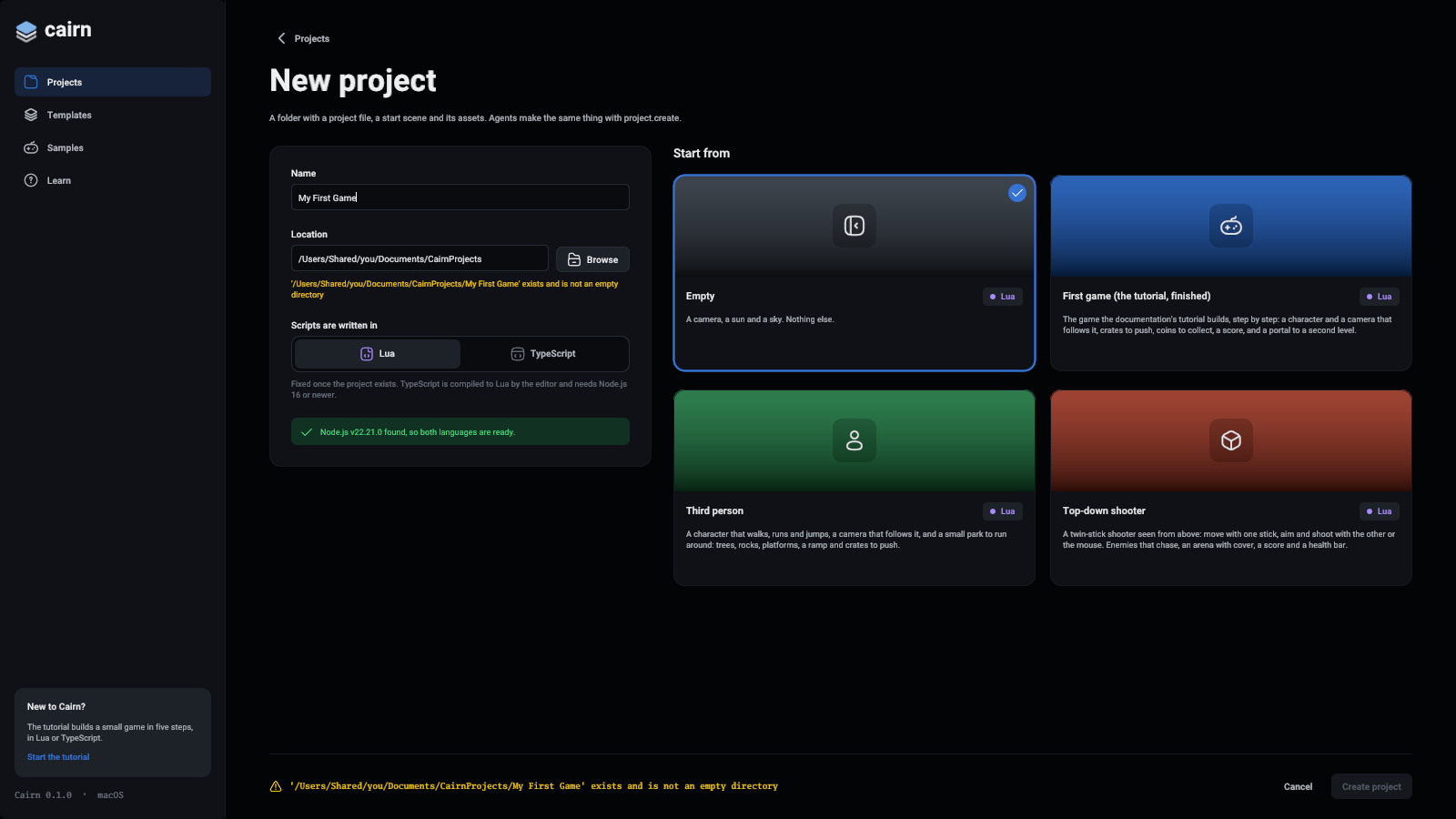This screenshot has height=819, width=1456.
Task: Choose the Empty template card
Action: click(x=854, y=273)
